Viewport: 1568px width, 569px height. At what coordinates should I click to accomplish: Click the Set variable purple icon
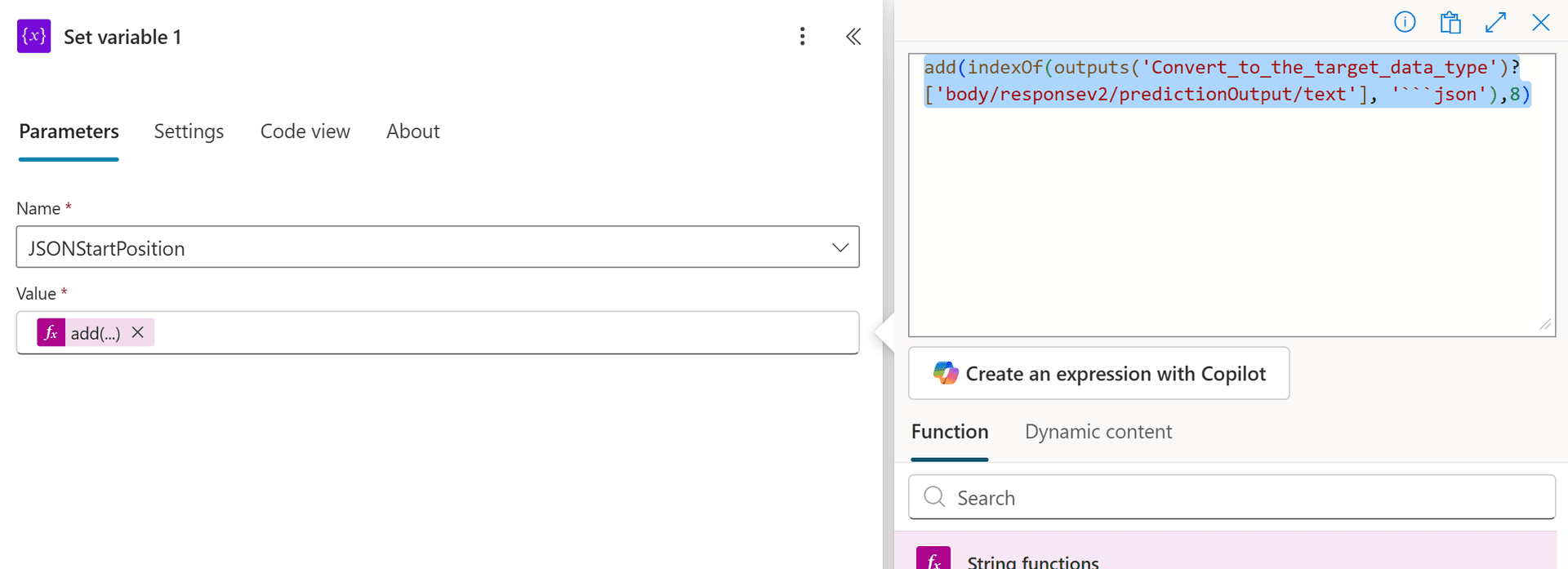pos(33,36)
